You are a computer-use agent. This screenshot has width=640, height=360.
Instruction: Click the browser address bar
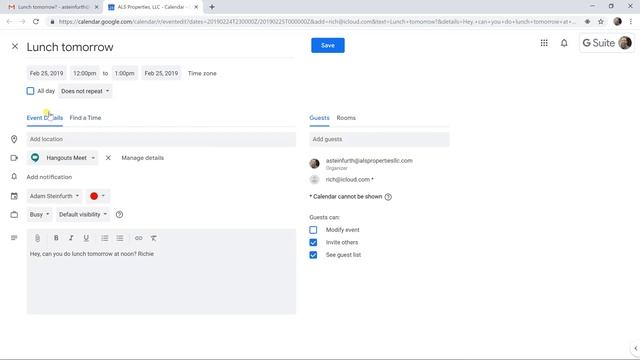click(x=316, y=22)
